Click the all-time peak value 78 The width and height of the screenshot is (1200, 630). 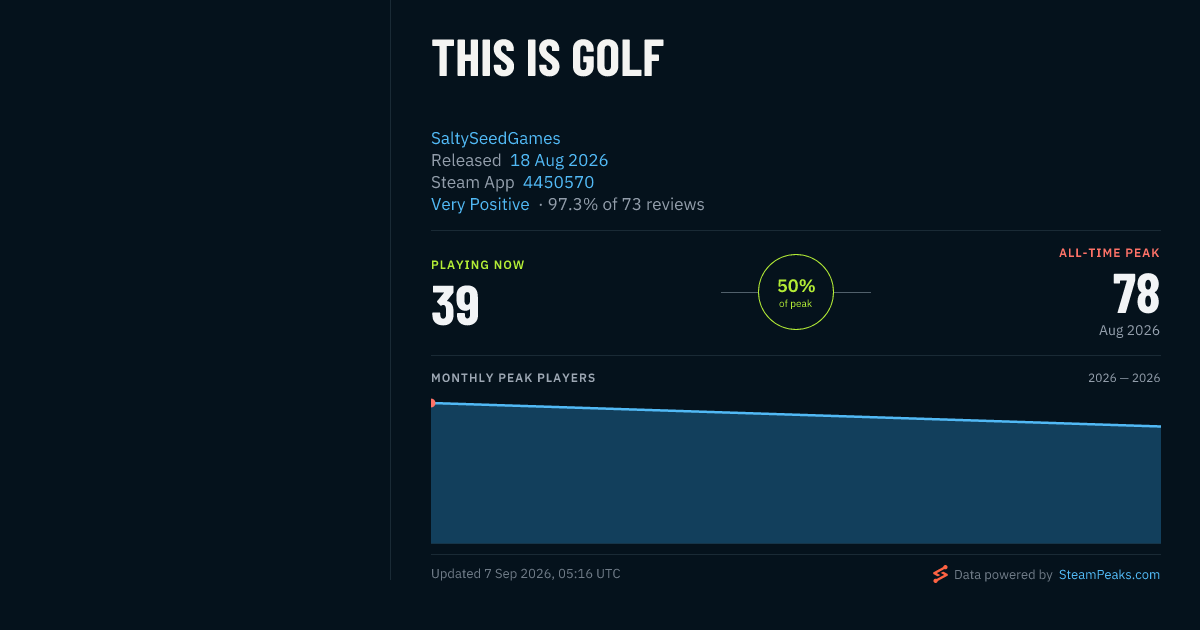coord(1136,294)
